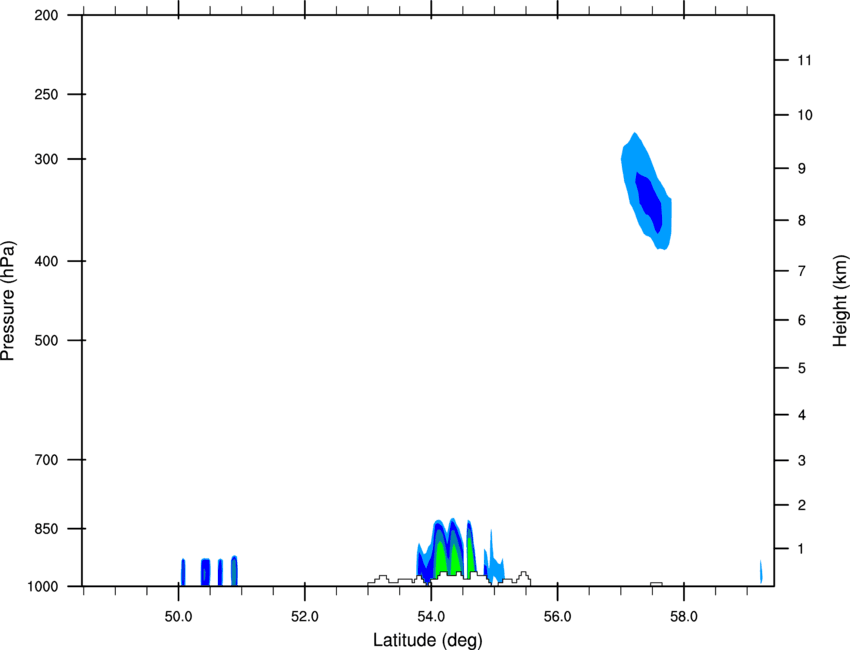Image resolution: width=850 pixels, height=650 pixels.
Task: Click the small blue sliver near 59 degrees latitude
Action: tap(761, 571)
